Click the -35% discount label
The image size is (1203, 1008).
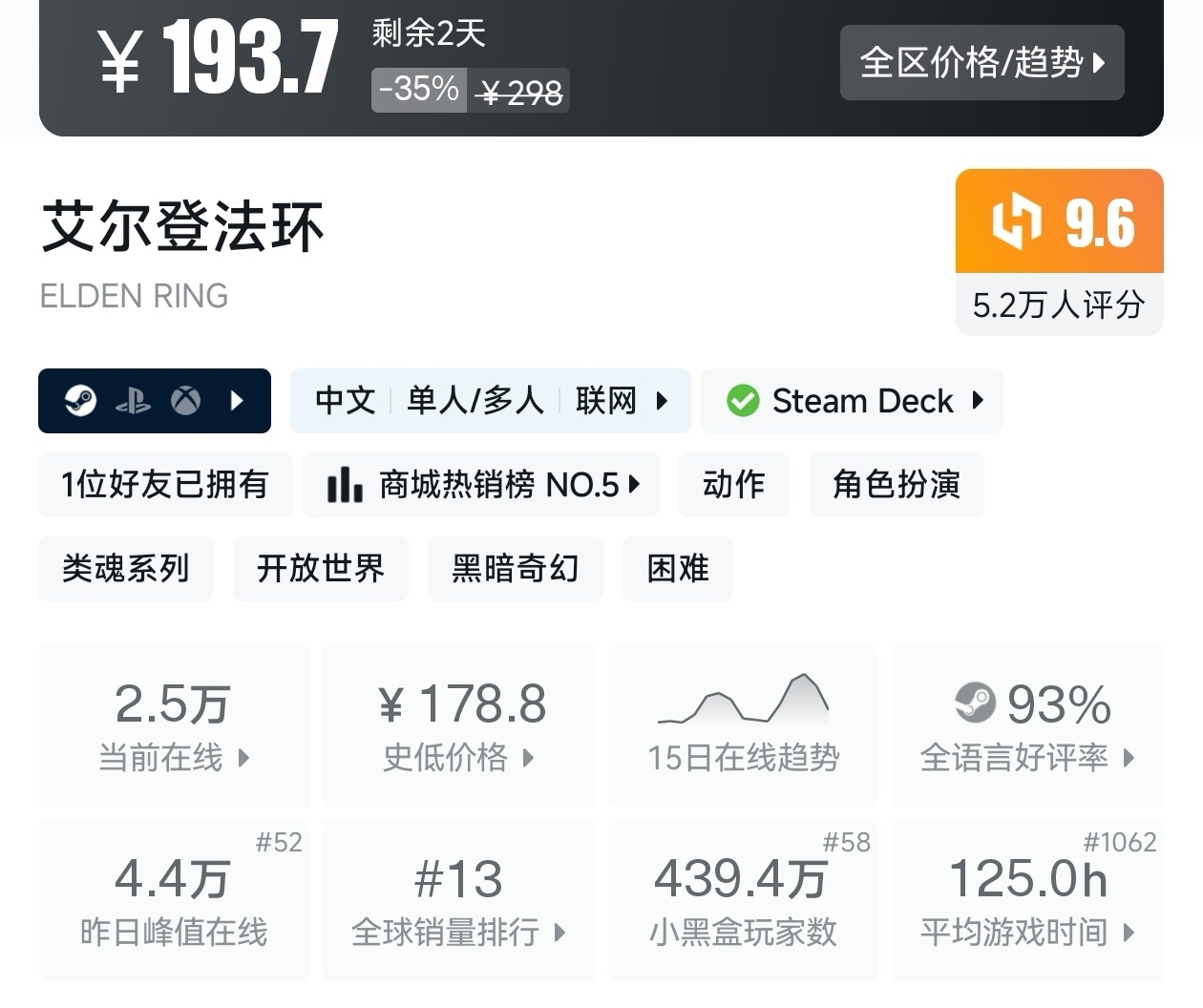pos(419,90)
